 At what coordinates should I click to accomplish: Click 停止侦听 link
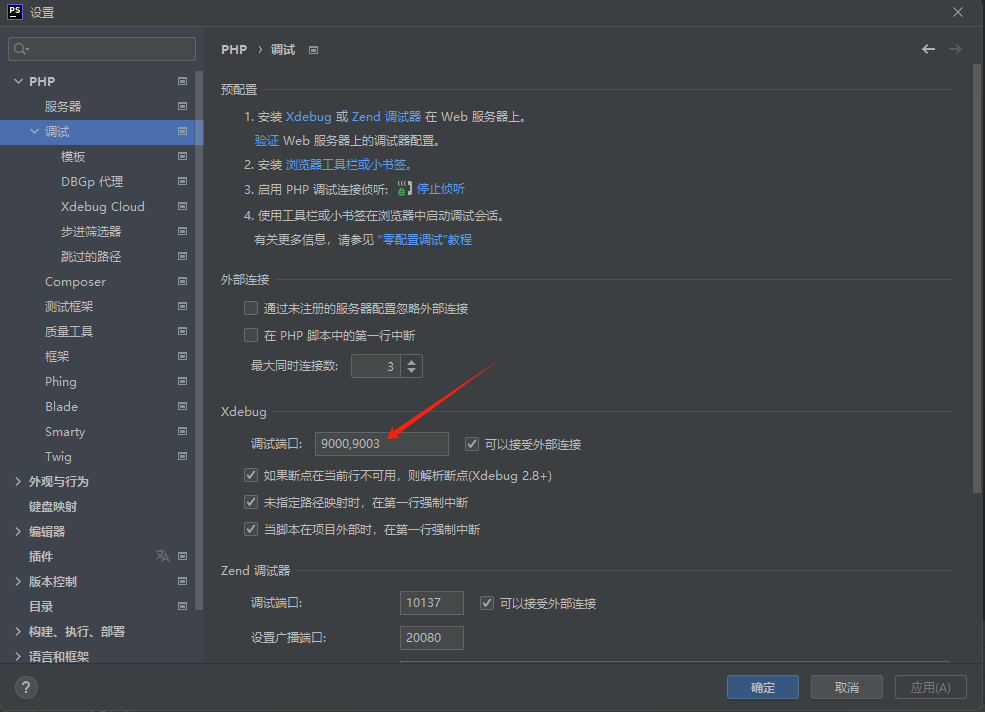pyautogui.click(x=441, y=189)
